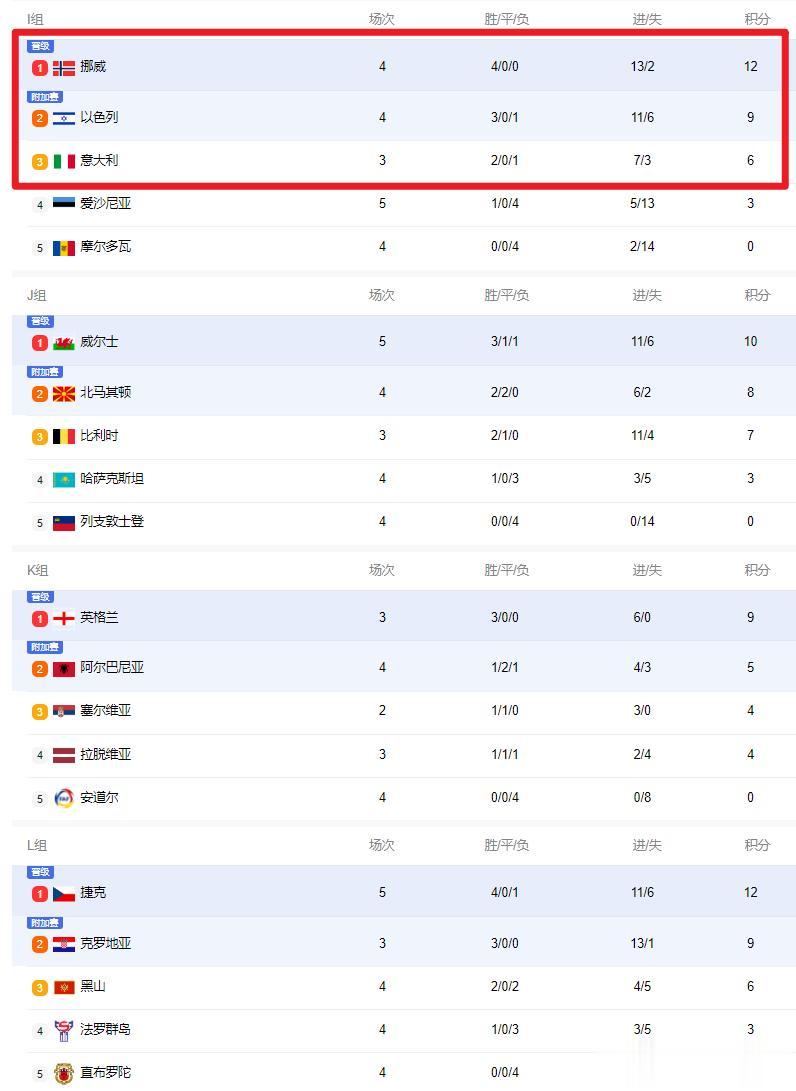Click rank 3 badge beside 塞尔维亚
This screenshot has width=796, height=1091.
40,712
